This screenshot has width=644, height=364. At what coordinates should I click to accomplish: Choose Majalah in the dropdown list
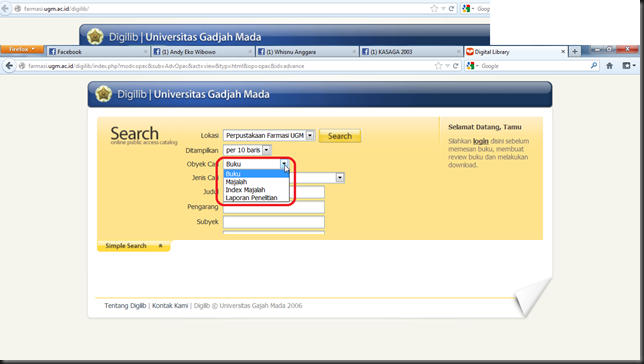click(256, 182)
